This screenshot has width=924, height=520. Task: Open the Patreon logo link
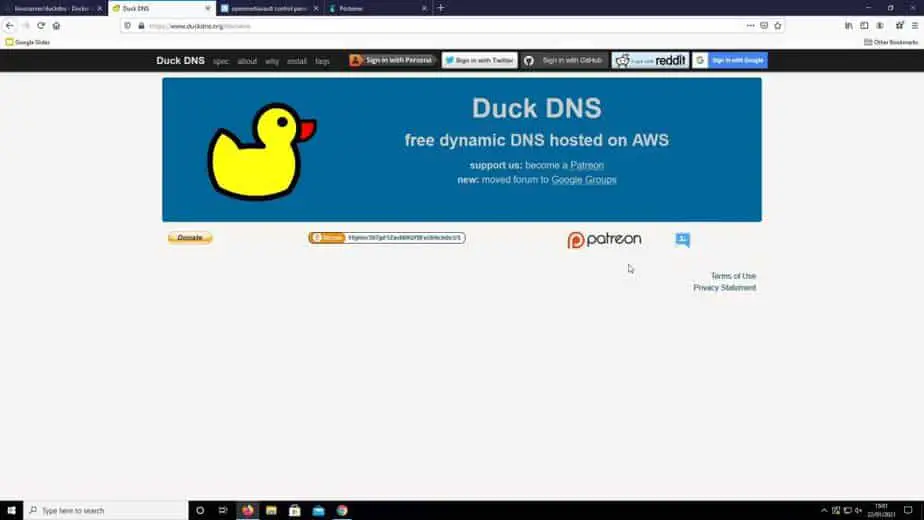pos(605,240)
